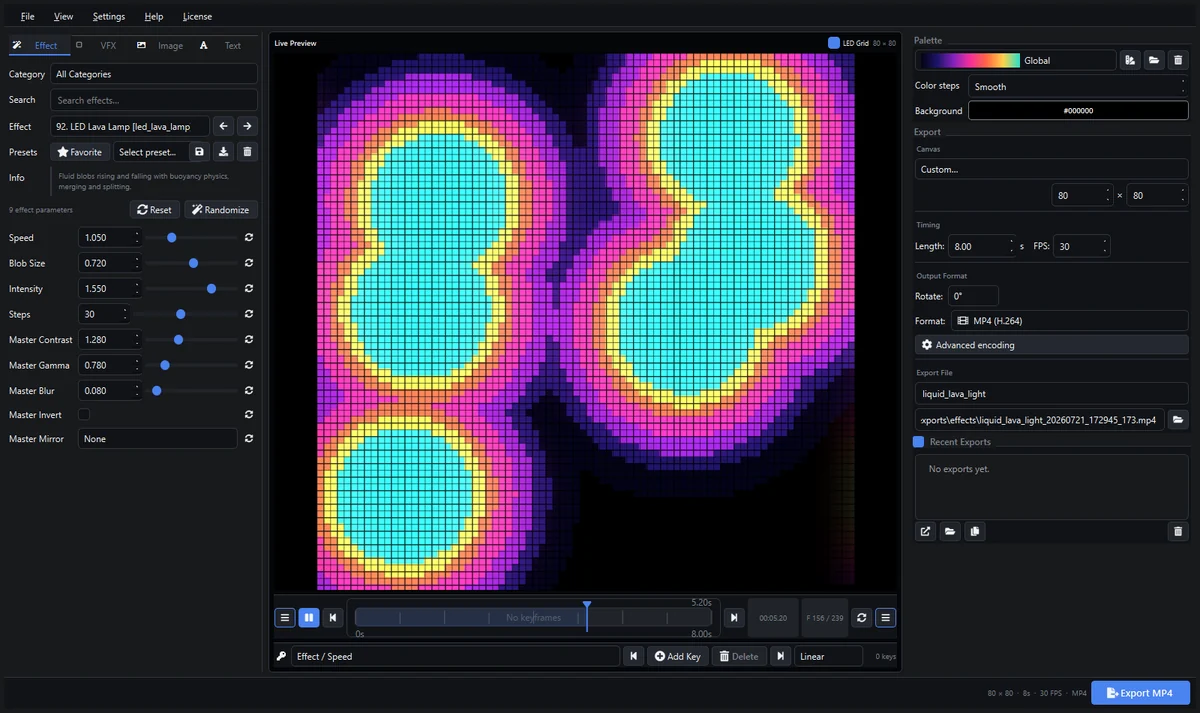Open the Background color swatch

[x=1078, y=111]
